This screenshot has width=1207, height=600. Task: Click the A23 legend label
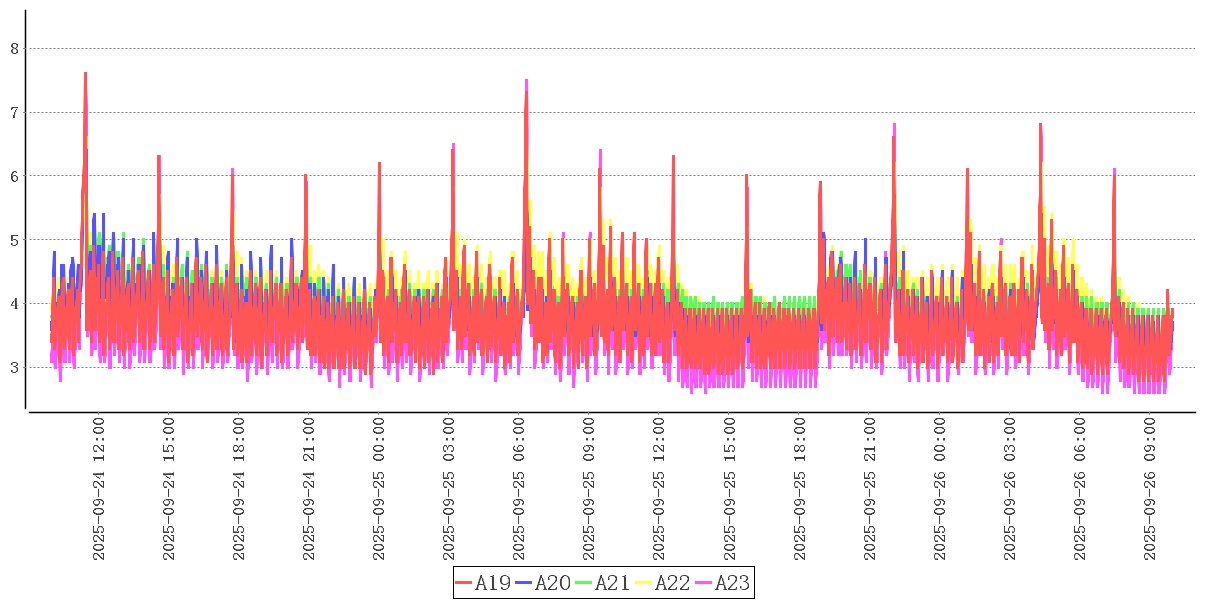click(x=732, y=583)
